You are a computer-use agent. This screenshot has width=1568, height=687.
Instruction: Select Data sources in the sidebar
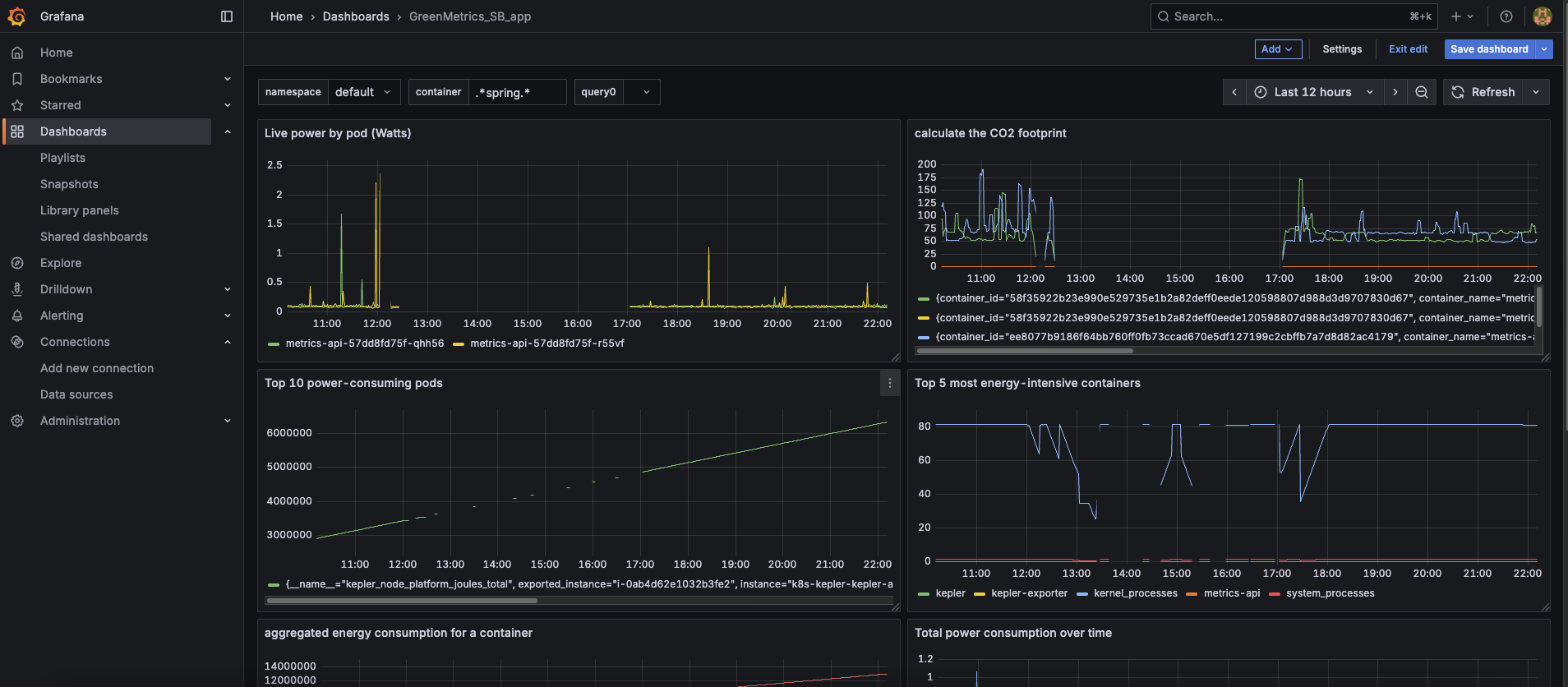click(x=76, y=394)
